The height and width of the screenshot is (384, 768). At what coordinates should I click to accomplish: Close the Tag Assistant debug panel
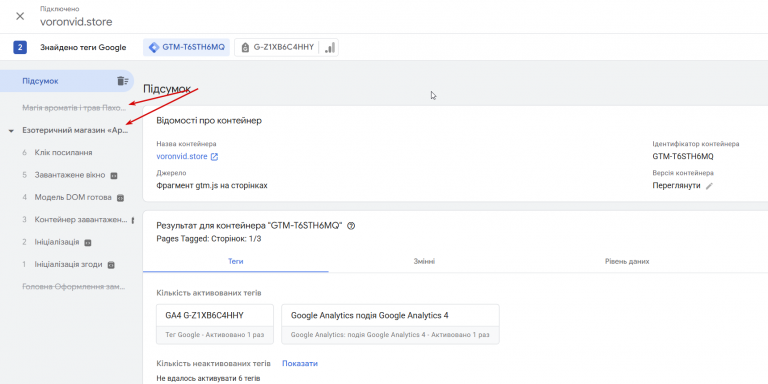[20, 16]
